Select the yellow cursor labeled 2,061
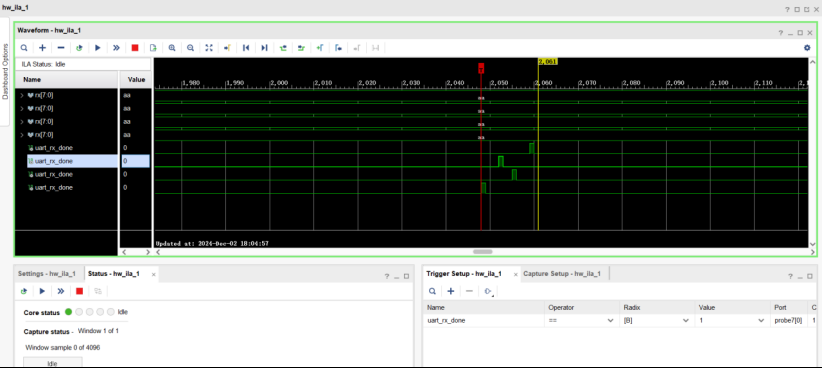Screen dimensions: 822x368 (x=547, y=61)
